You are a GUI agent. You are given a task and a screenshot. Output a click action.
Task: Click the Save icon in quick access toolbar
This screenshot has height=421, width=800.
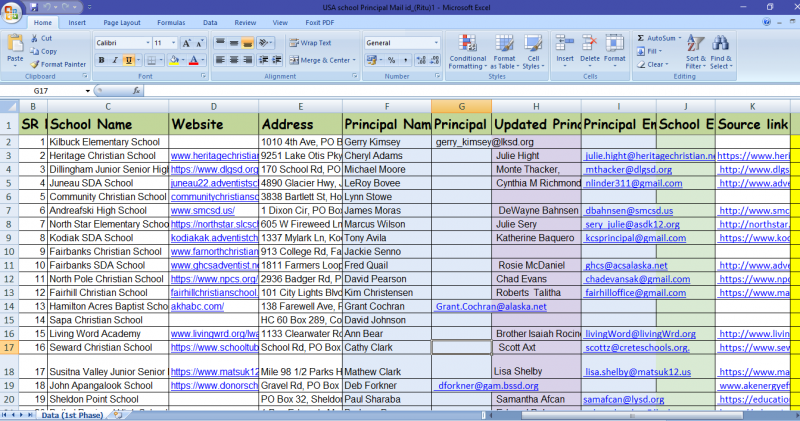pos(34,7)
